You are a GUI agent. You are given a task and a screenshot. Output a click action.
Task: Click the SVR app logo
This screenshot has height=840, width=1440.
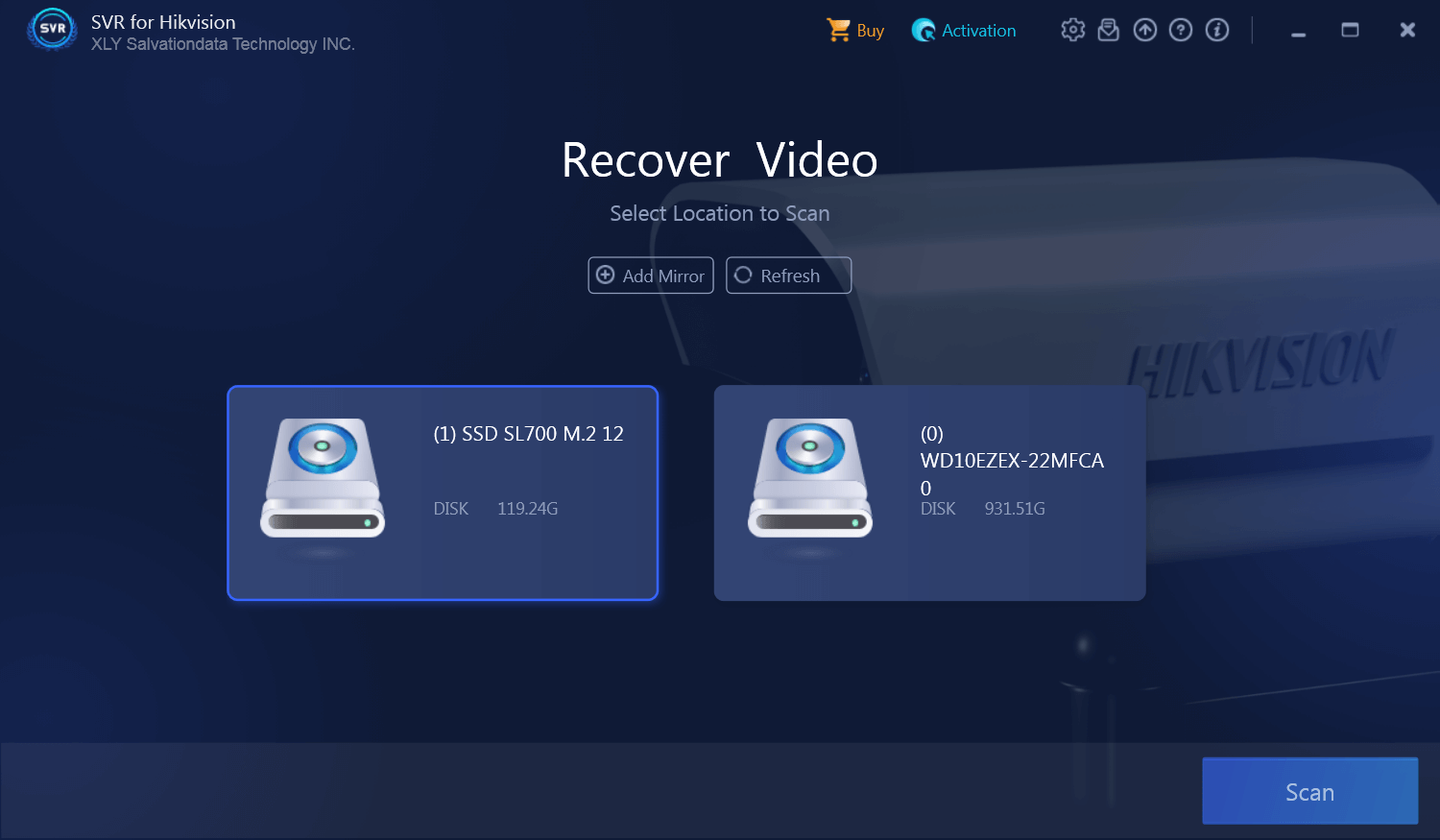[53, 30]
